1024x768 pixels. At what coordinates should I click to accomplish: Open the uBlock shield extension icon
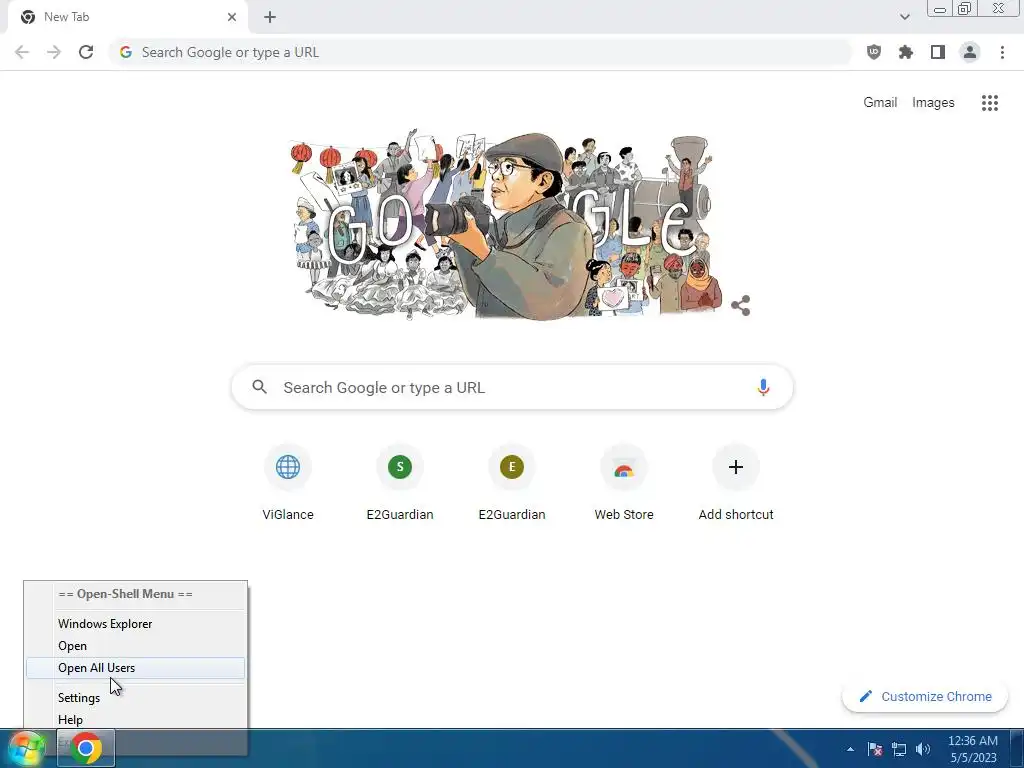(874, 52)
